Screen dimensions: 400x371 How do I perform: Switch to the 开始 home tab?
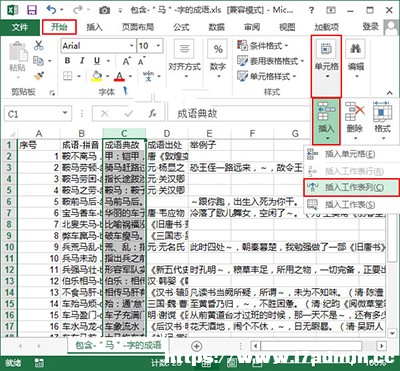59,27
